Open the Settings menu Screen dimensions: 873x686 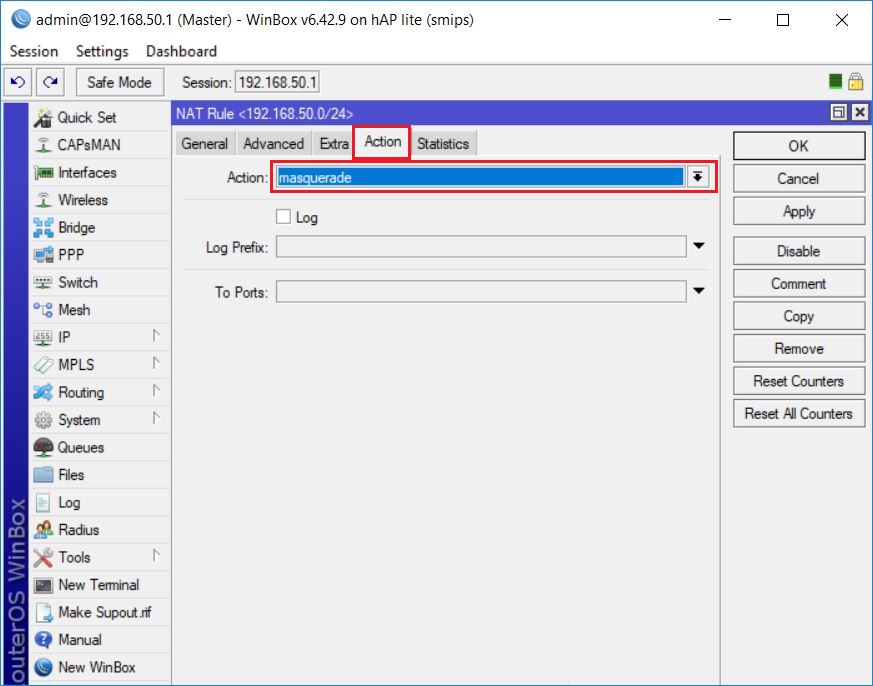[102, 51]
